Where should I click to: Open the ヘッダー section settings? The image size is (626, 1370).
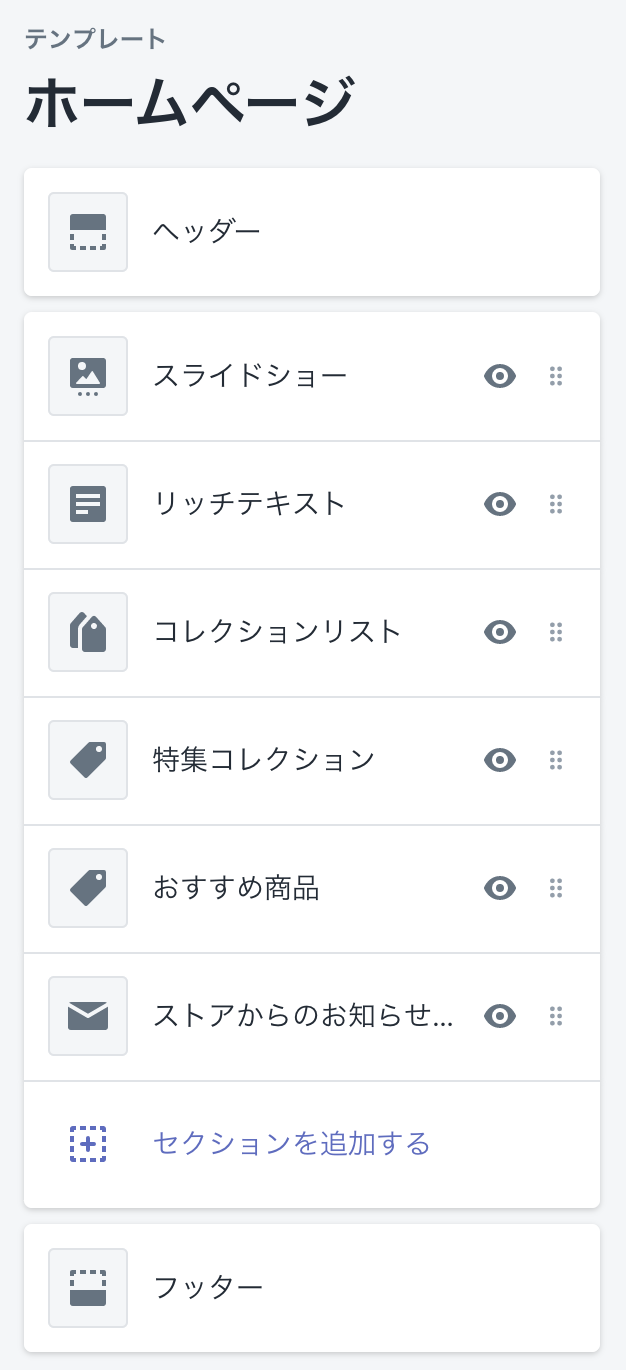pos(207,232)
